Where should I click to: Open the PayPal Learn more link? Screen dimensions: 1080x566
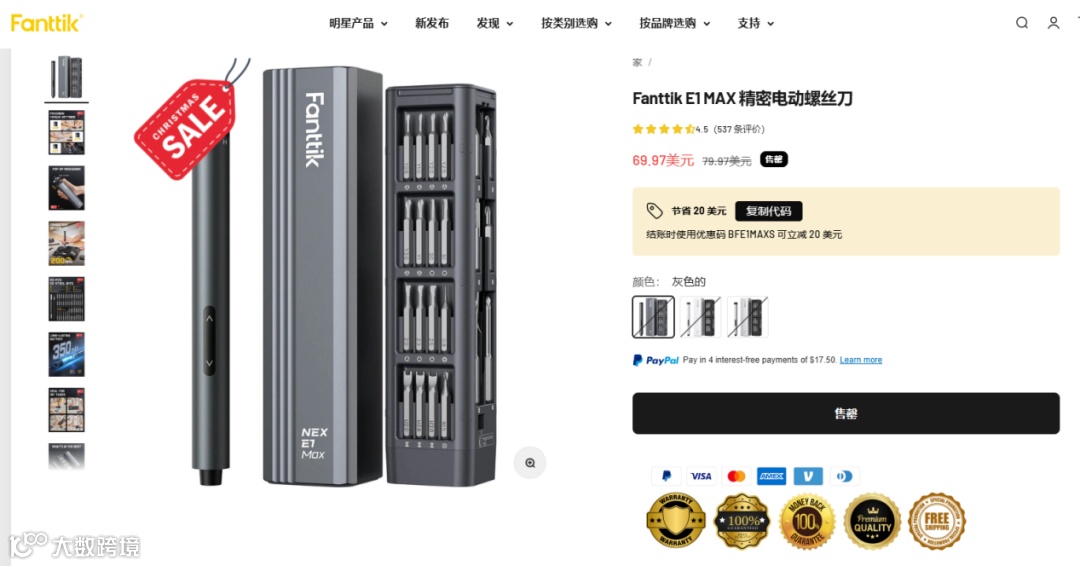point(860,360)
